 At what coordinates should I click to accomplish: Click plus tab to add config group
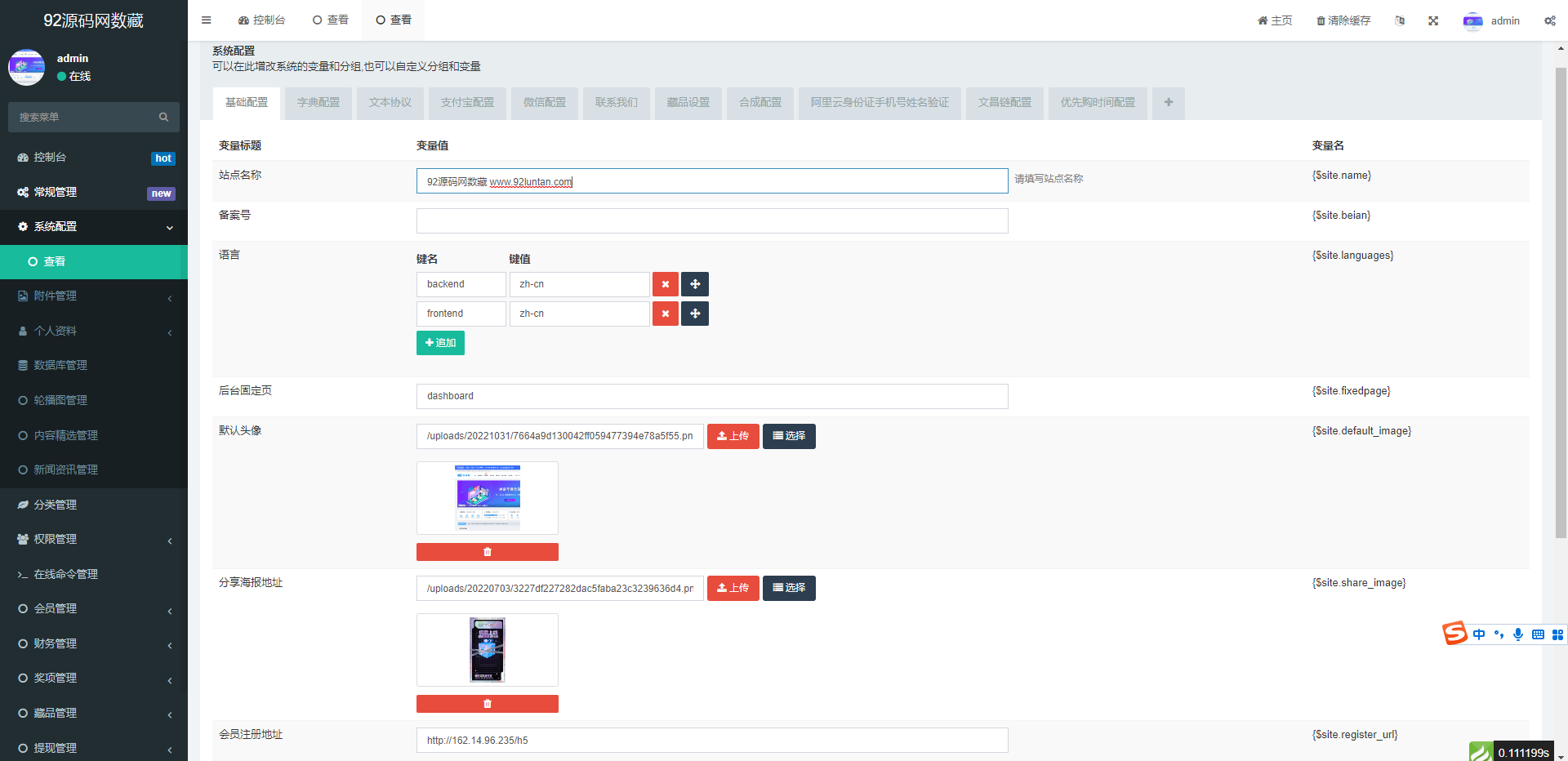(x=1169, y=103)
